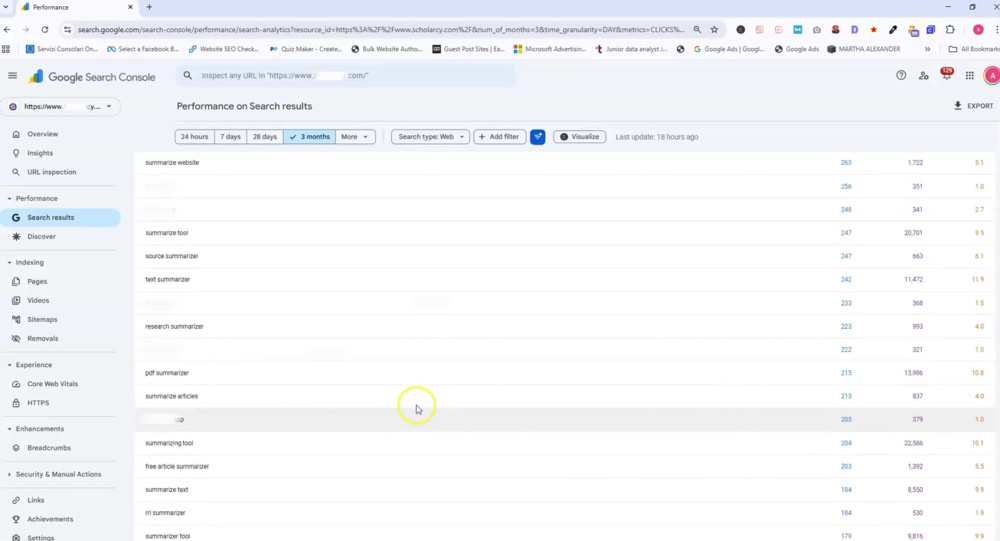Click the 'free article summarizer' query row

click(565, 466)
